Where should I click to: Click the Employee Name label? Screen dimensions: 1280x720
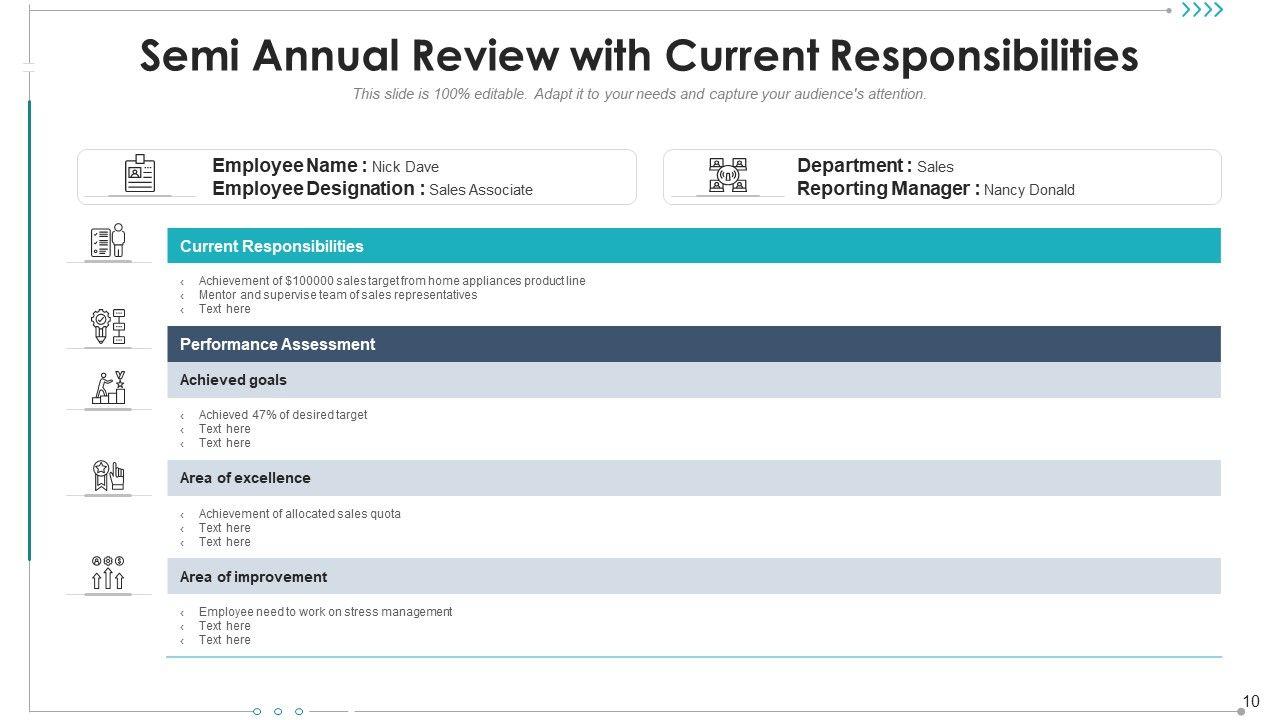pyautogui.click(x=290, y=166)
